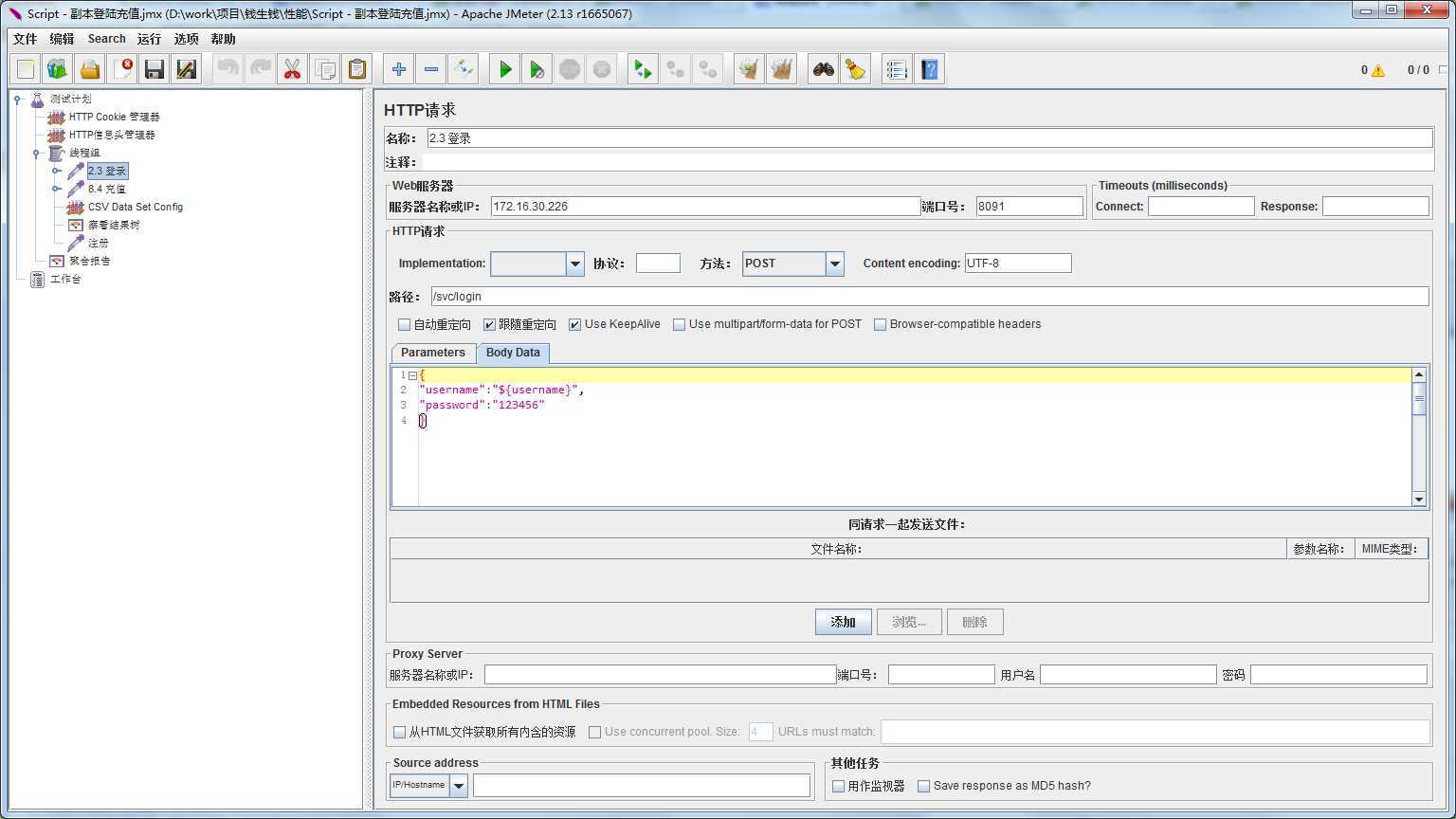Image resolution: width=1456 pixels, height=819 pixels.
Task: Open the 选项 menu
Action: pos(186,39)
